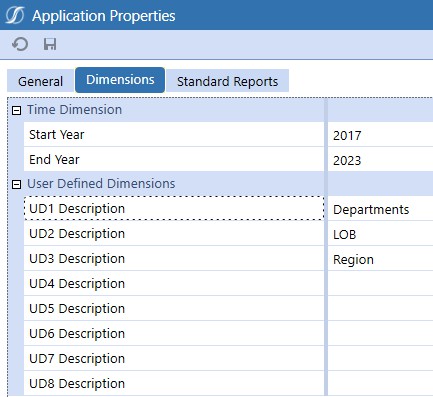Click the empty UD8 Description value field
433x397 pixels.
[x=380, y=384]
